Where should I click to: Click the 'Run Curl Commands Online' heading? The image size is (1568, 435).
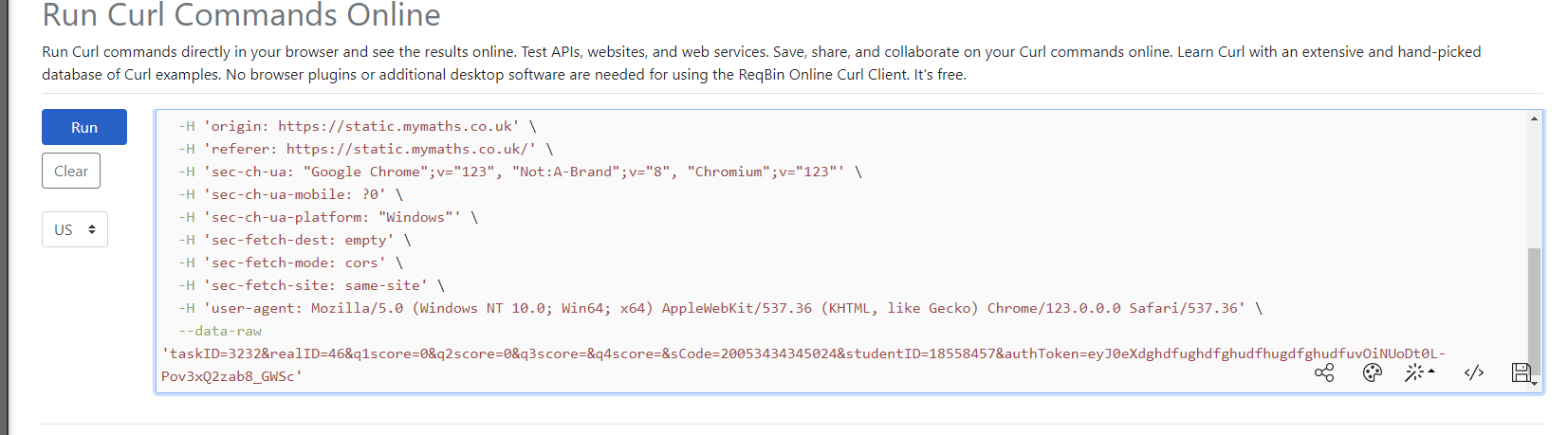[x=242, y=14]
